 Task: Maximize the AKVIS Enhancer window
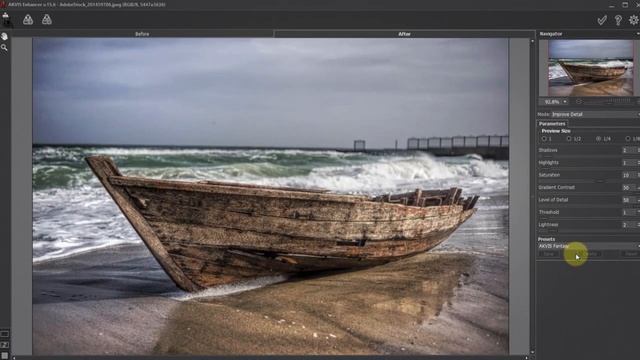[x=625, y=5]
